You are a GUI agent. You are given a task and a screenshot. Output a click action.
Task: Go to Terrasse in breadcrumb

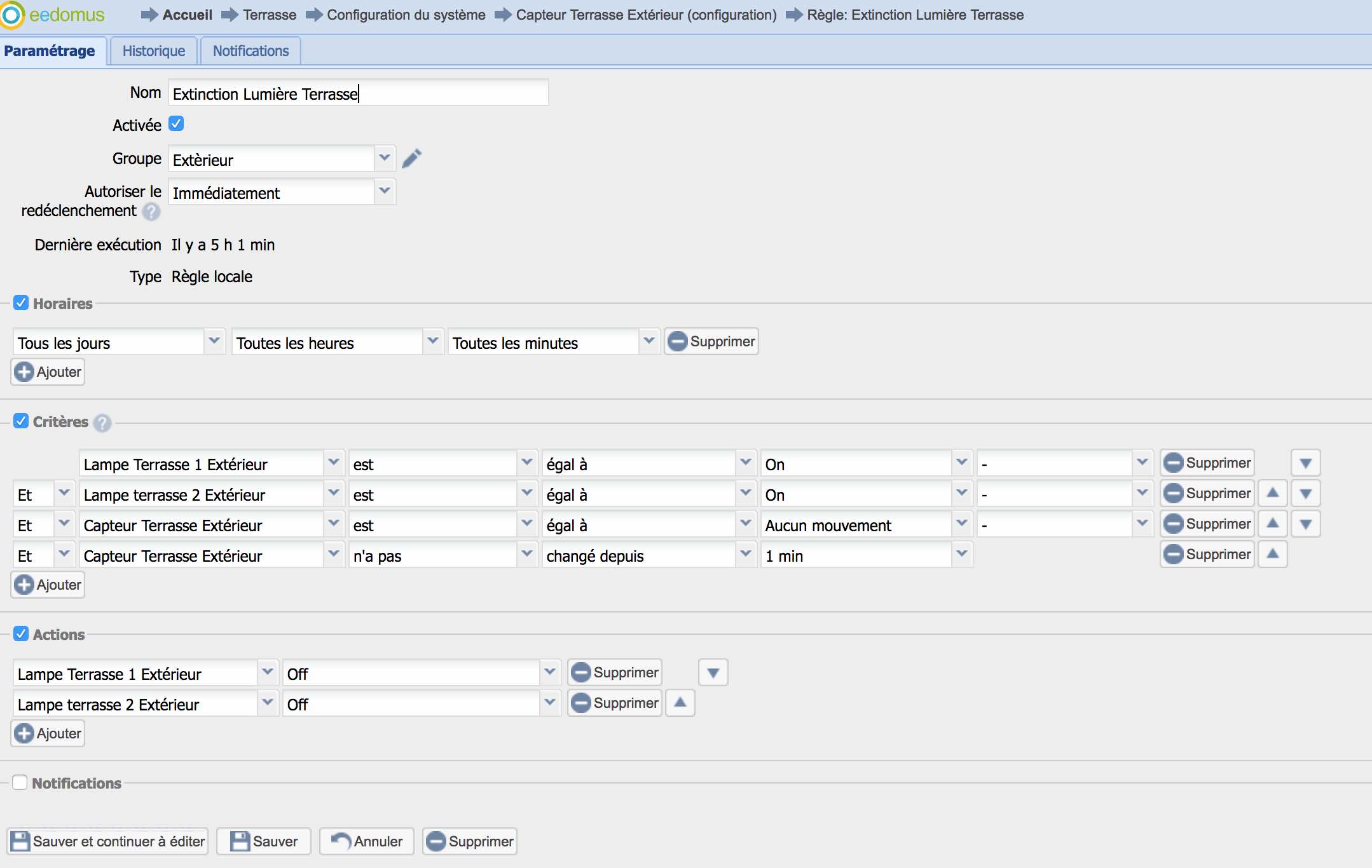270,15
